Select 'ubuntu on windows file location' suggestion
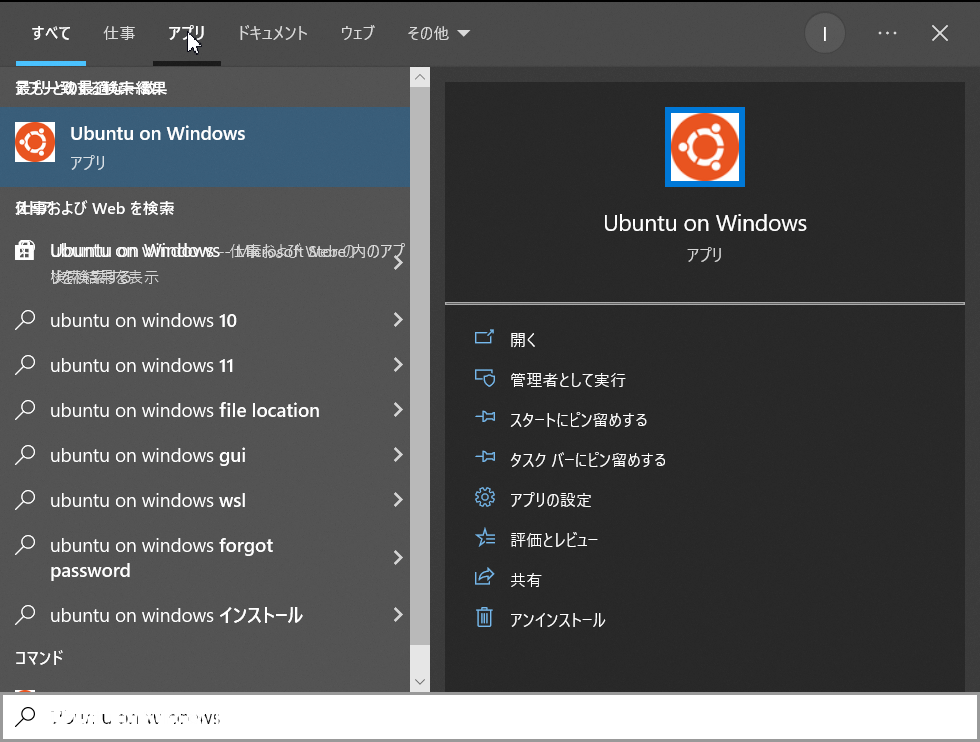 185,410
